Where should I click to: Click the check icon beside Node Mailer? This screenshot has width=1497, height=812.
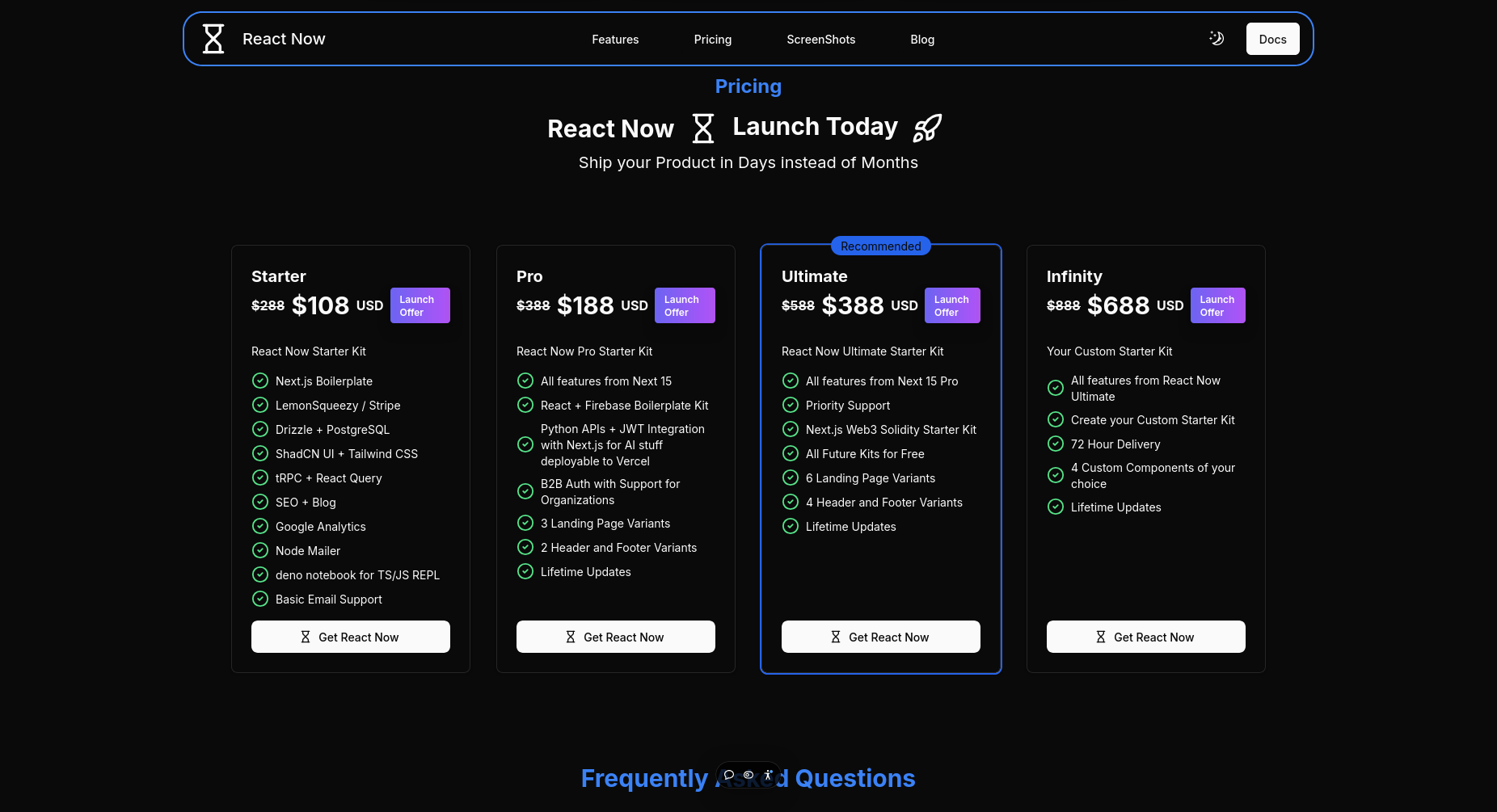(x=260, y=550)
